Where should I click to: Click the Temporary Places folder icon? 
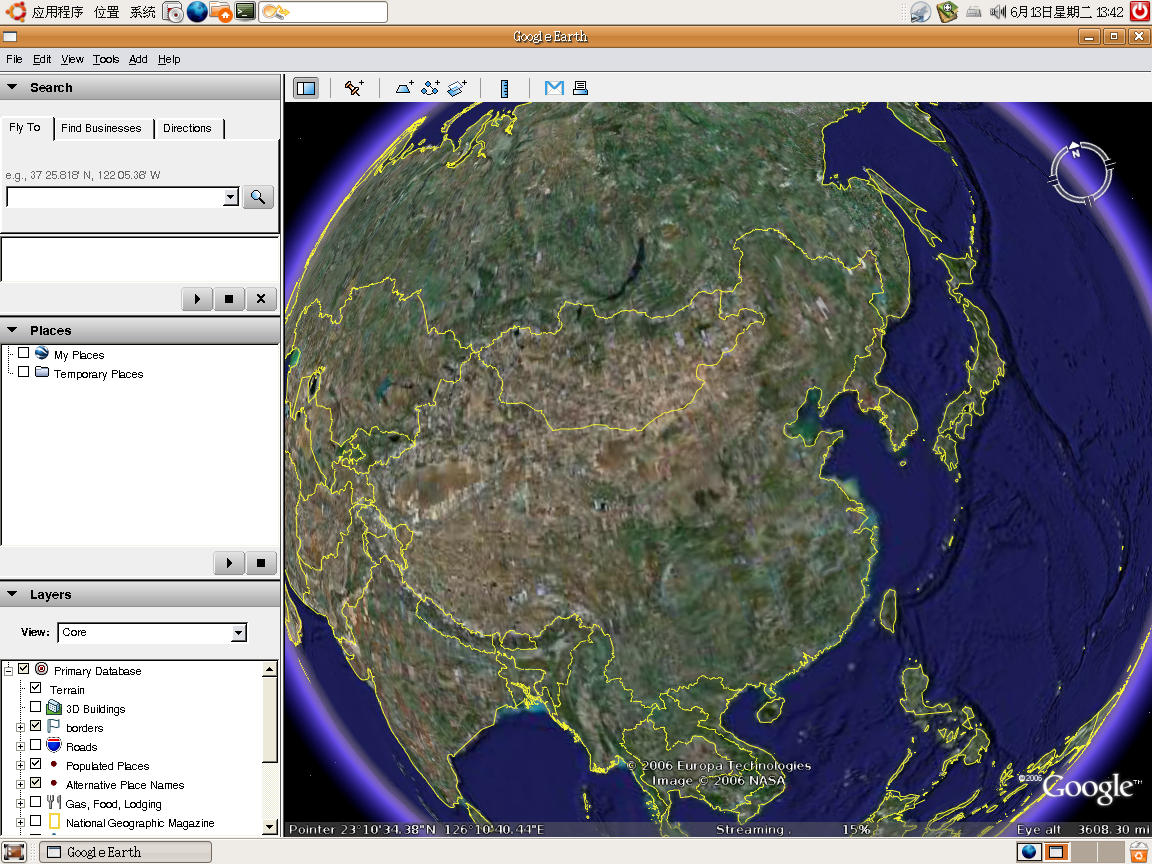tap(42, 372)
